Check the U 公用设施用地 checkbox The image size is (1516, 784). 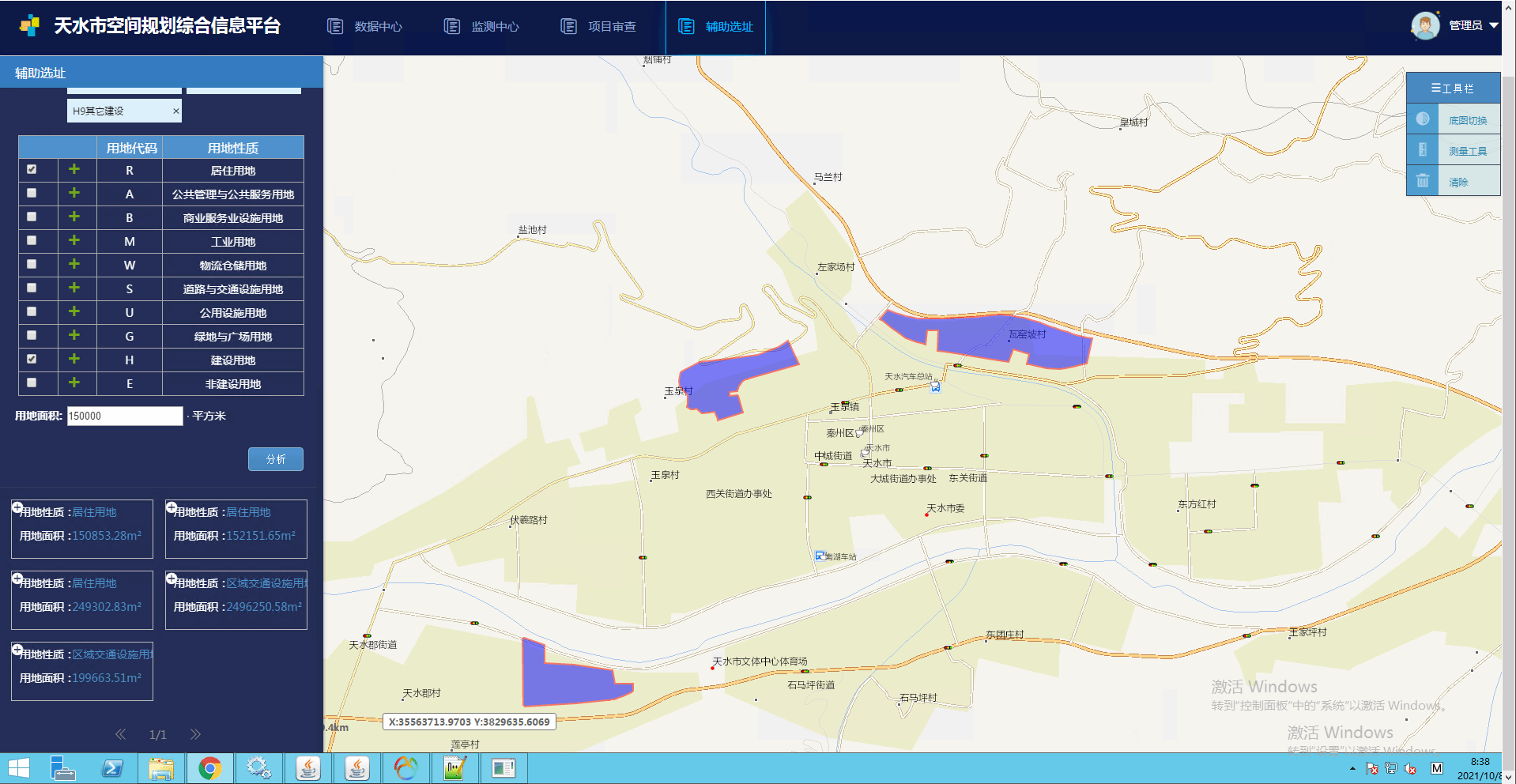coord(32,311)
